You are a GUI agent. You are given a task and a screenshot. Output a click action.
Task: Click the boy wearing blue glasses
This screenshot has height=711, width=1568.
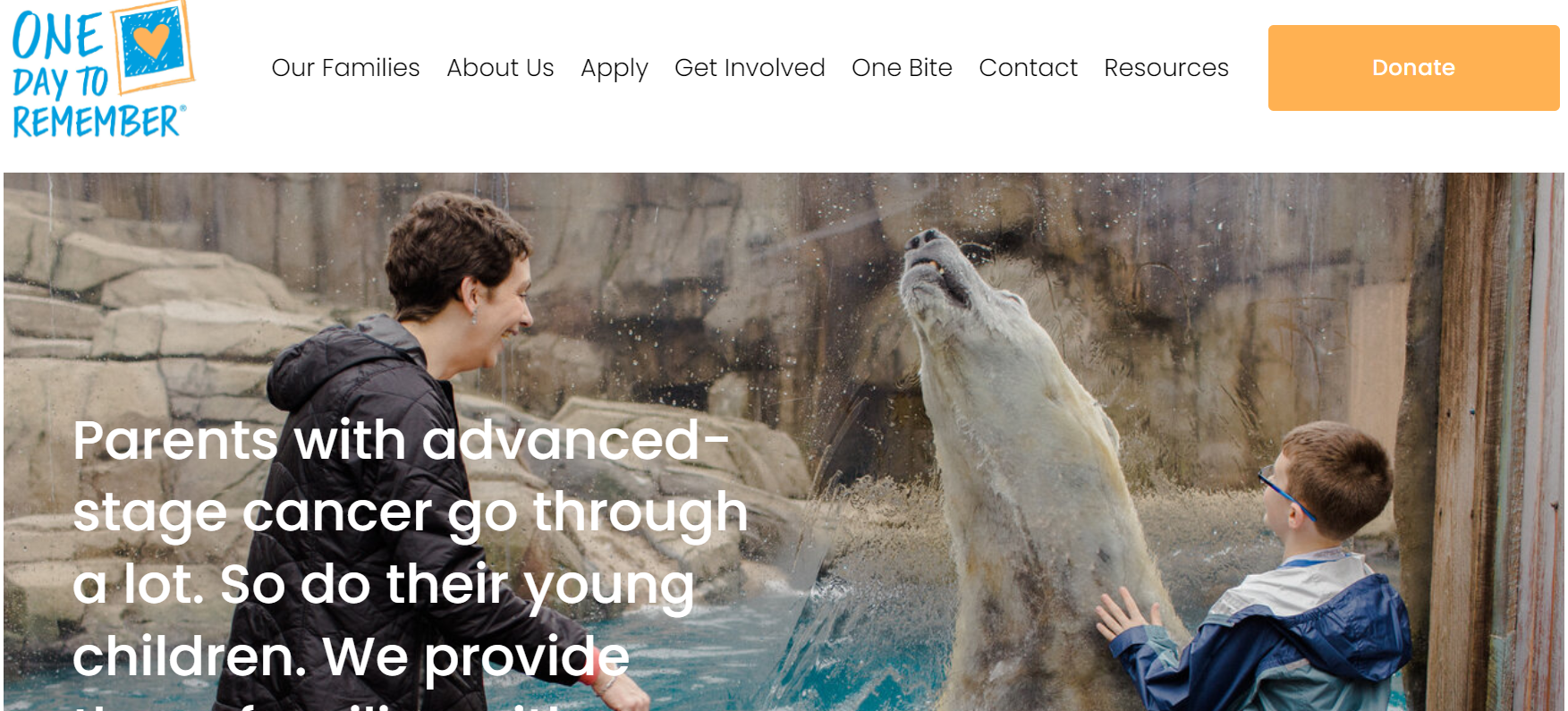pyautogui.click(x=1288, y=572)
